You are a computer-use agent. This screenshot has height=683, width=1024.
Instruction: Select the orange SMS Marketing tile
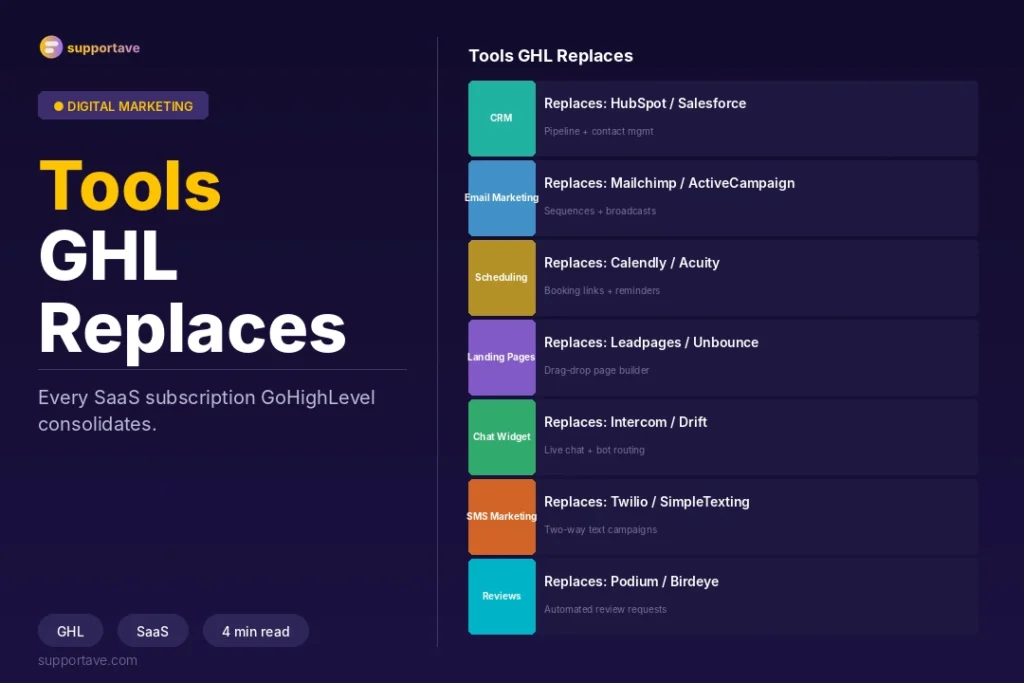click(x=502, y=516)
